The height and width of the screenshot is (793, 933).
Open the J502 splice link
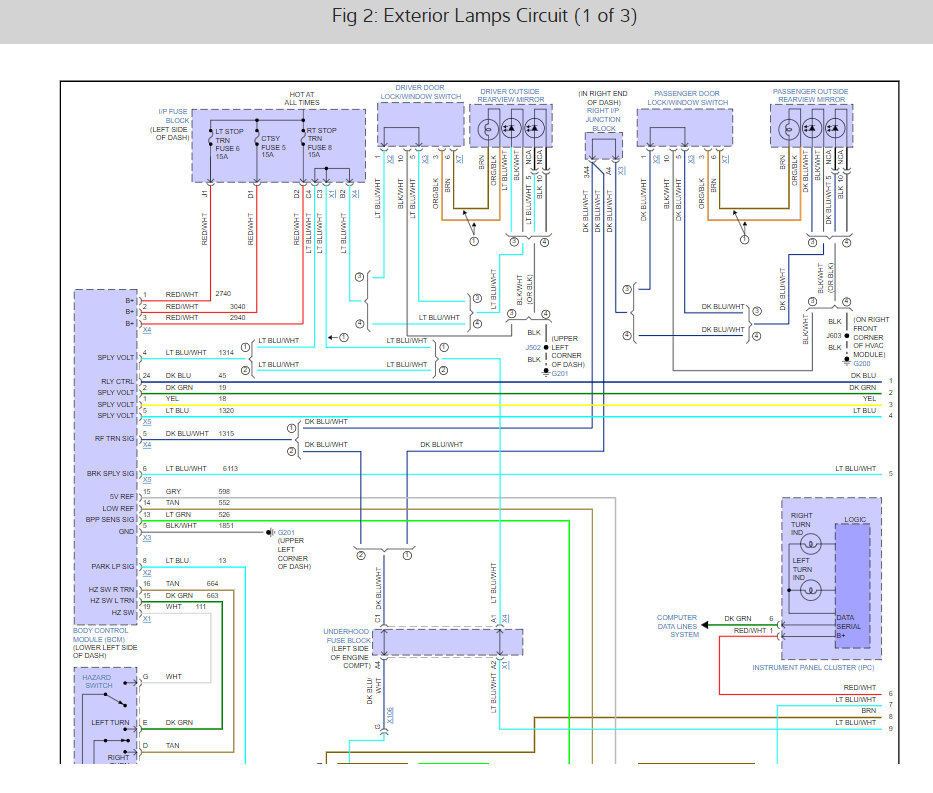(533, 347)
